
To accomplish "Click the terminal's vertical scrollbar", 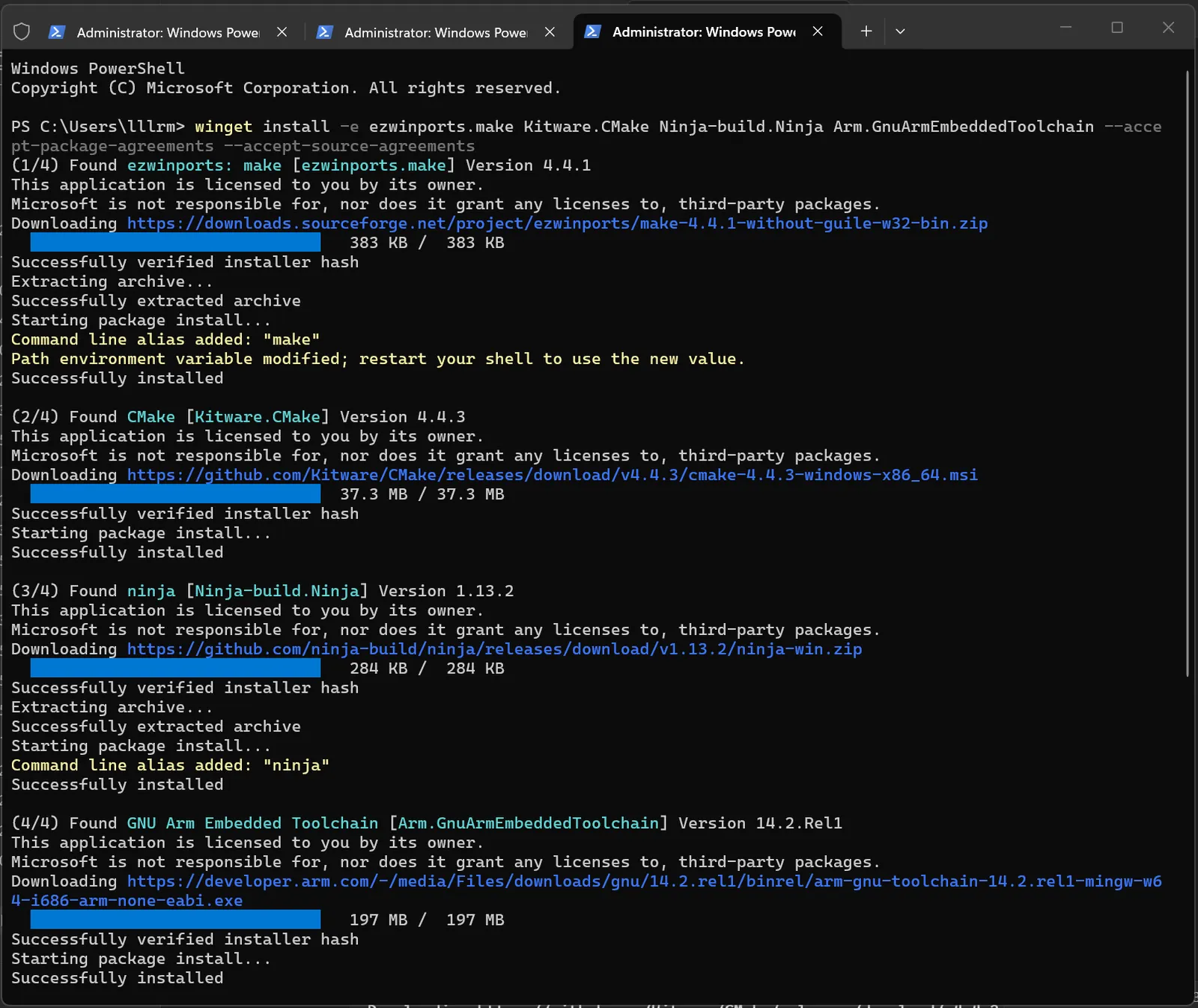I will (1188, 373).
